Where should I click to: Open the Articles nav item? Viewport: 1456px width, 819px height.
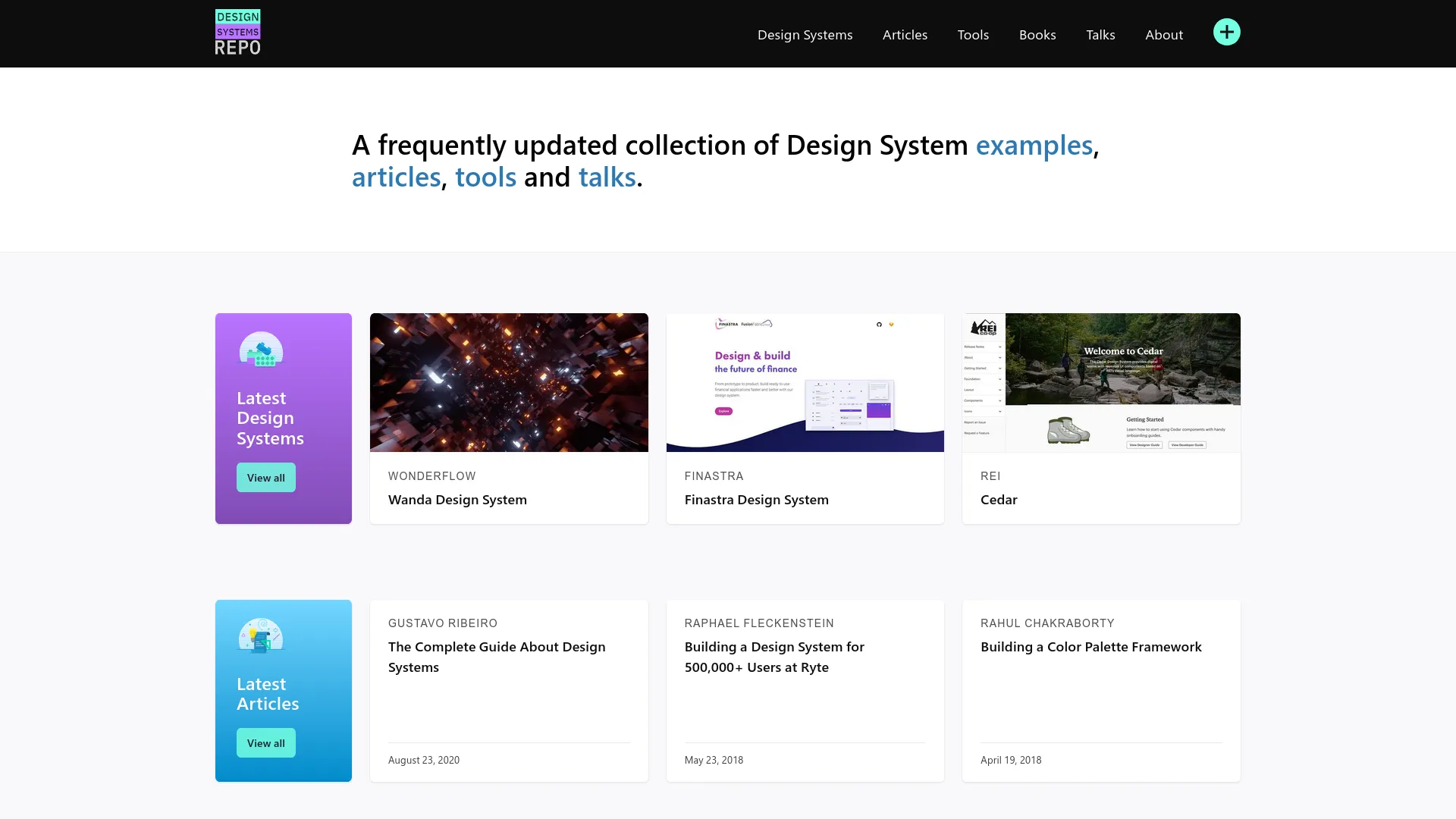(x=905, y=35)
